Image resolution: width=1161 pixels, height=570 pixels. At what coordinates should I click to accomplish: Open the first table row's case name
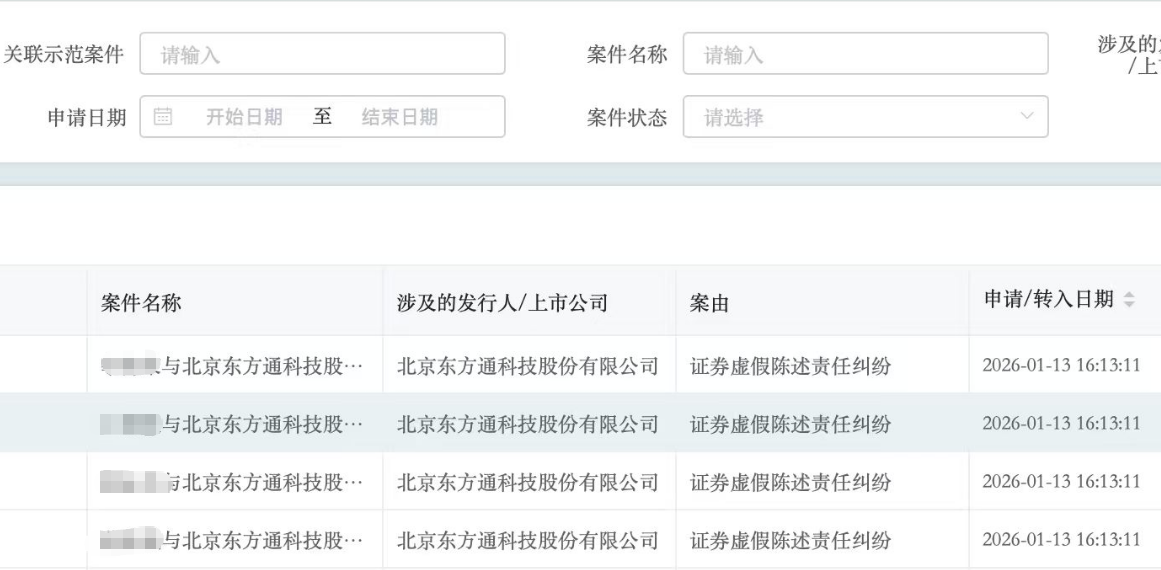(232, 366)
